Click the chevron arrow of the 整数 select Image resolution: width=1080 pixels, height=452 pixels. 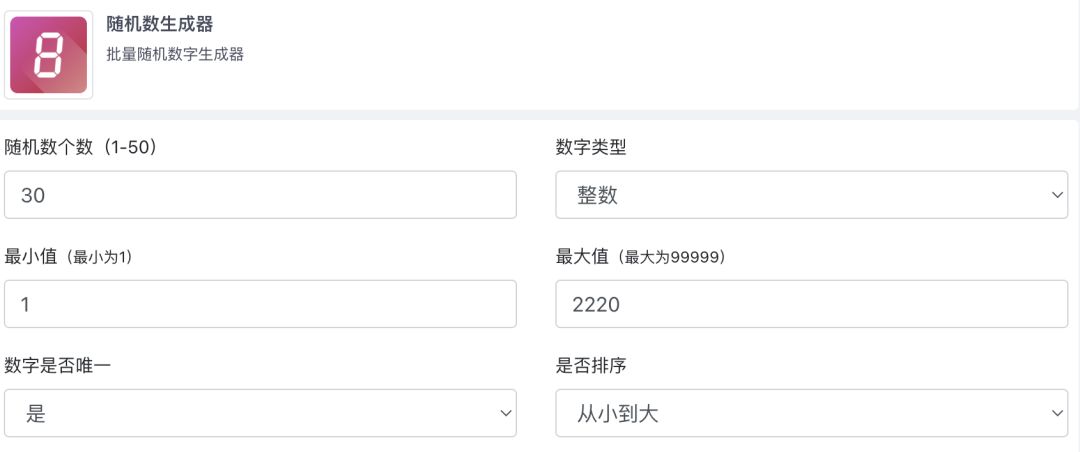1058,195
